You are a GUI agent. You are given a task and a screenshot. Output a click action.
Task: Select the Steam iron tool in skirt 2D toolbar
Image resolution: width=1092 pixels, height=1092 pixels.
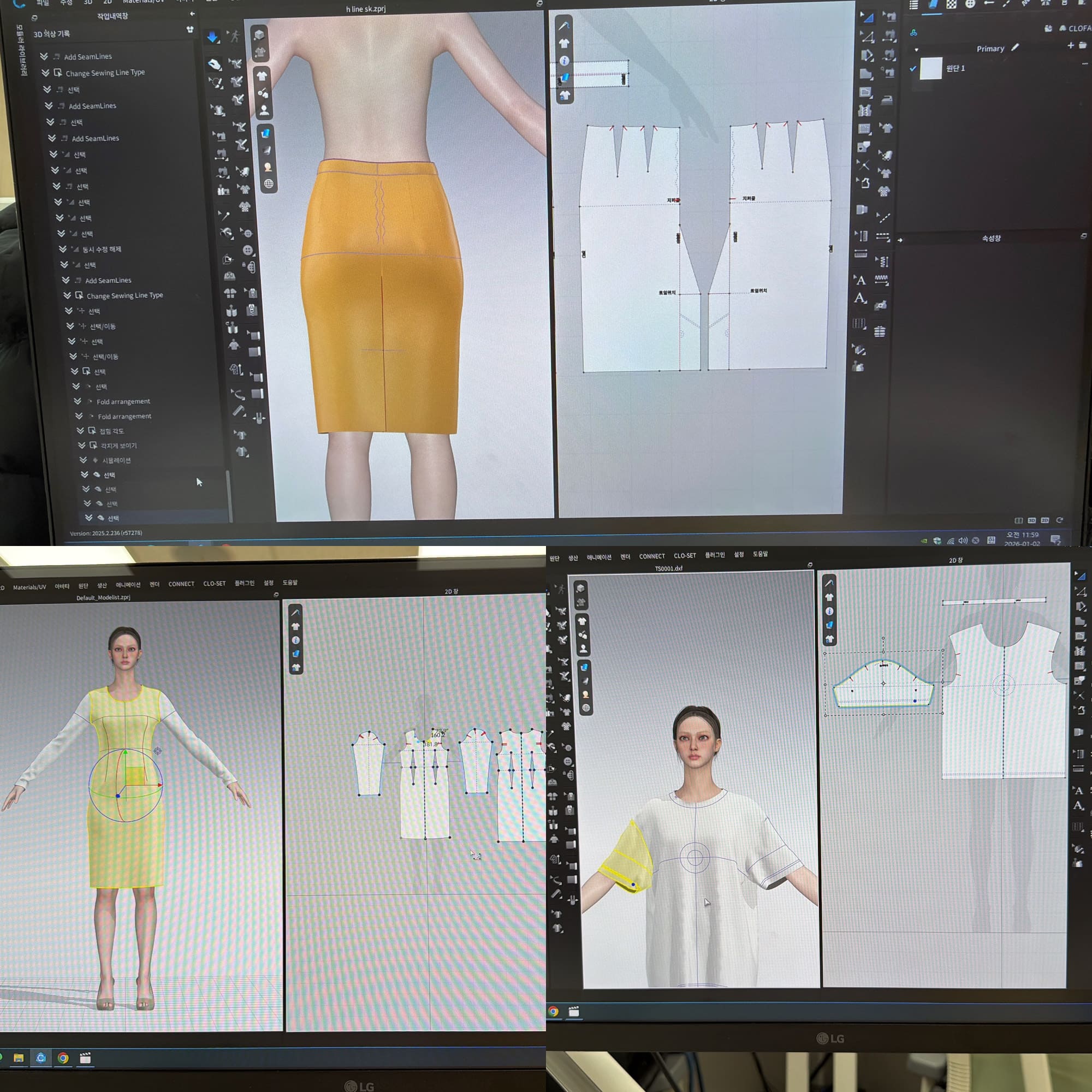pos(887,100)
